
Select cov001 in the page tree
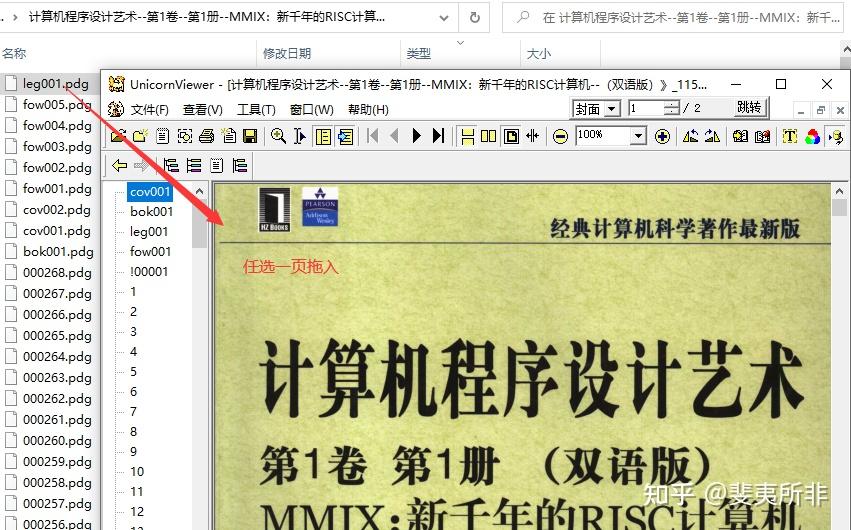click(x=150, y=191)
